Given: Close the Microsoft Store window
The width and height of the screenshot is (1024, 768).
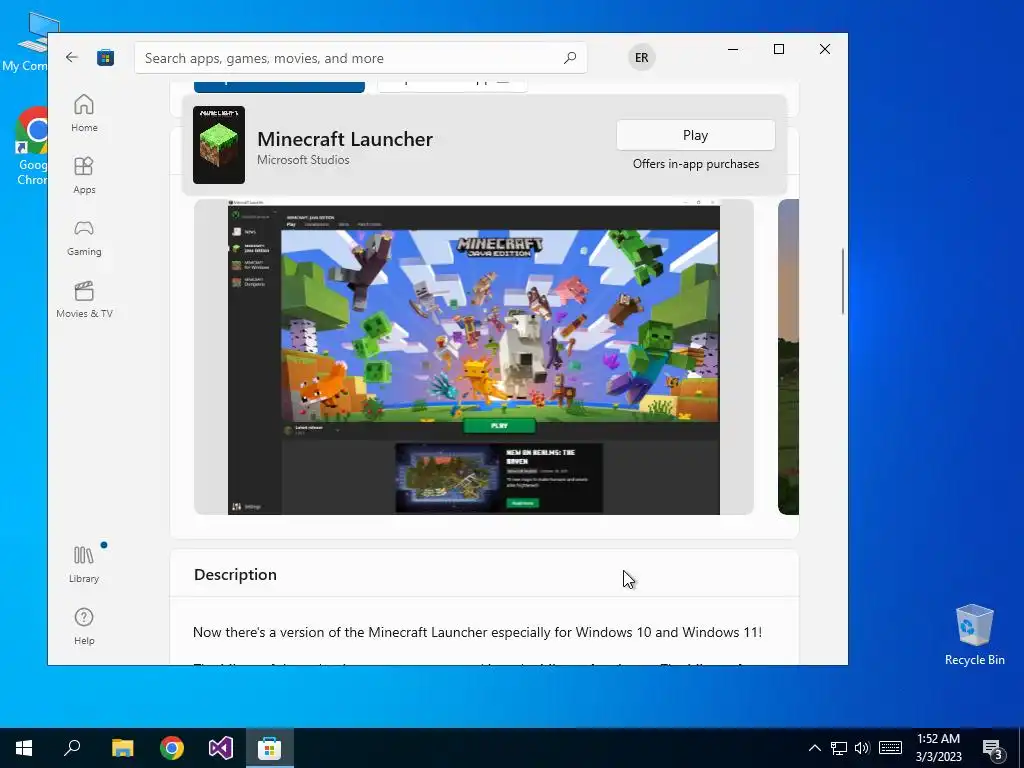Looking at the screenshot, I should pos(825,49).
